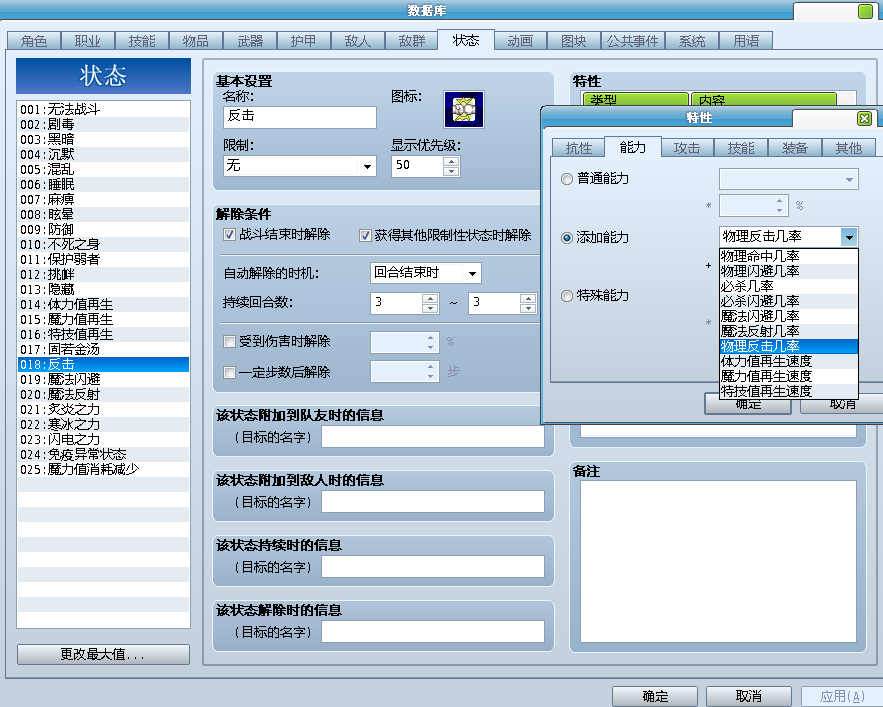Click the 类型 column header
The width and height of the screenshot is (883, 707).
(636, 100)
